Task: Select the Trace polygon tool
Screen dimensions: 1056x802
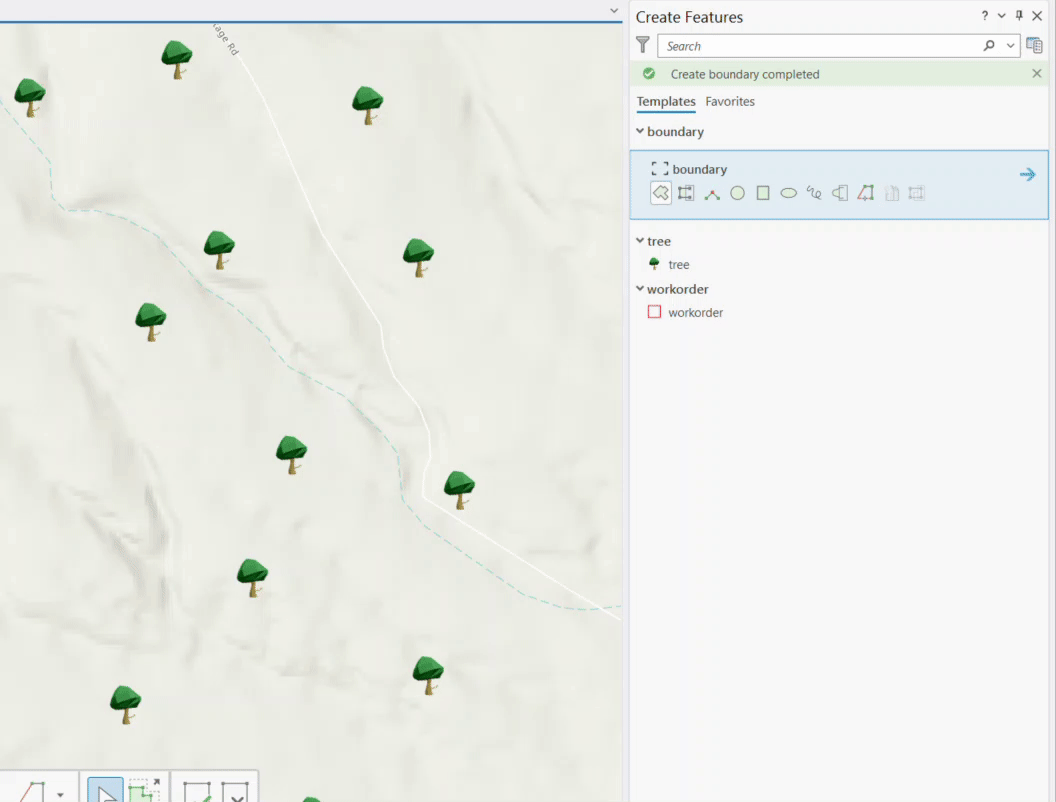Action: click(x=865, y=193)
